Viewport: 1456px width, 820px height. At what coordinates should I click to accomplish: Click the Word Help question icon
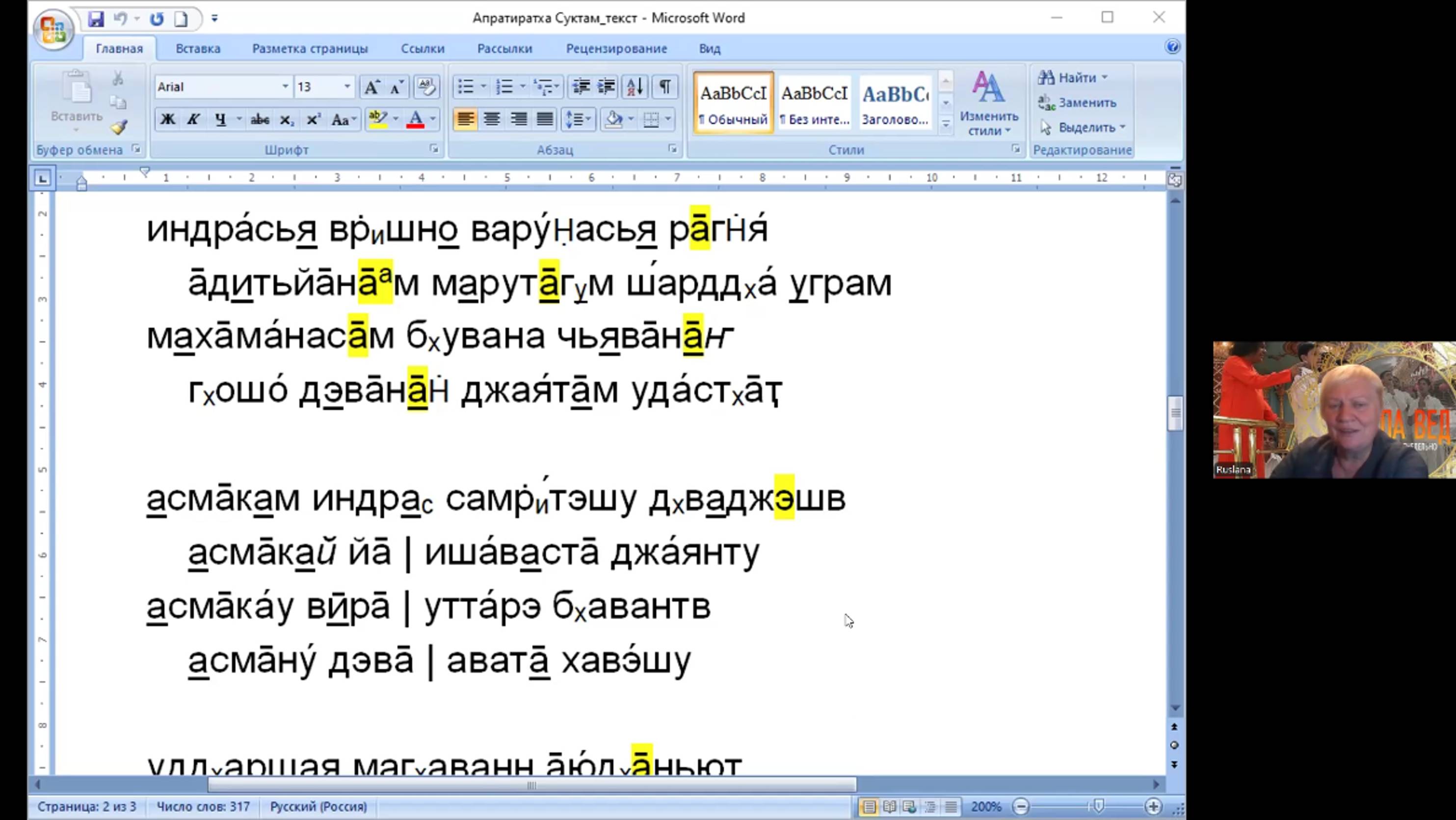1172,46
